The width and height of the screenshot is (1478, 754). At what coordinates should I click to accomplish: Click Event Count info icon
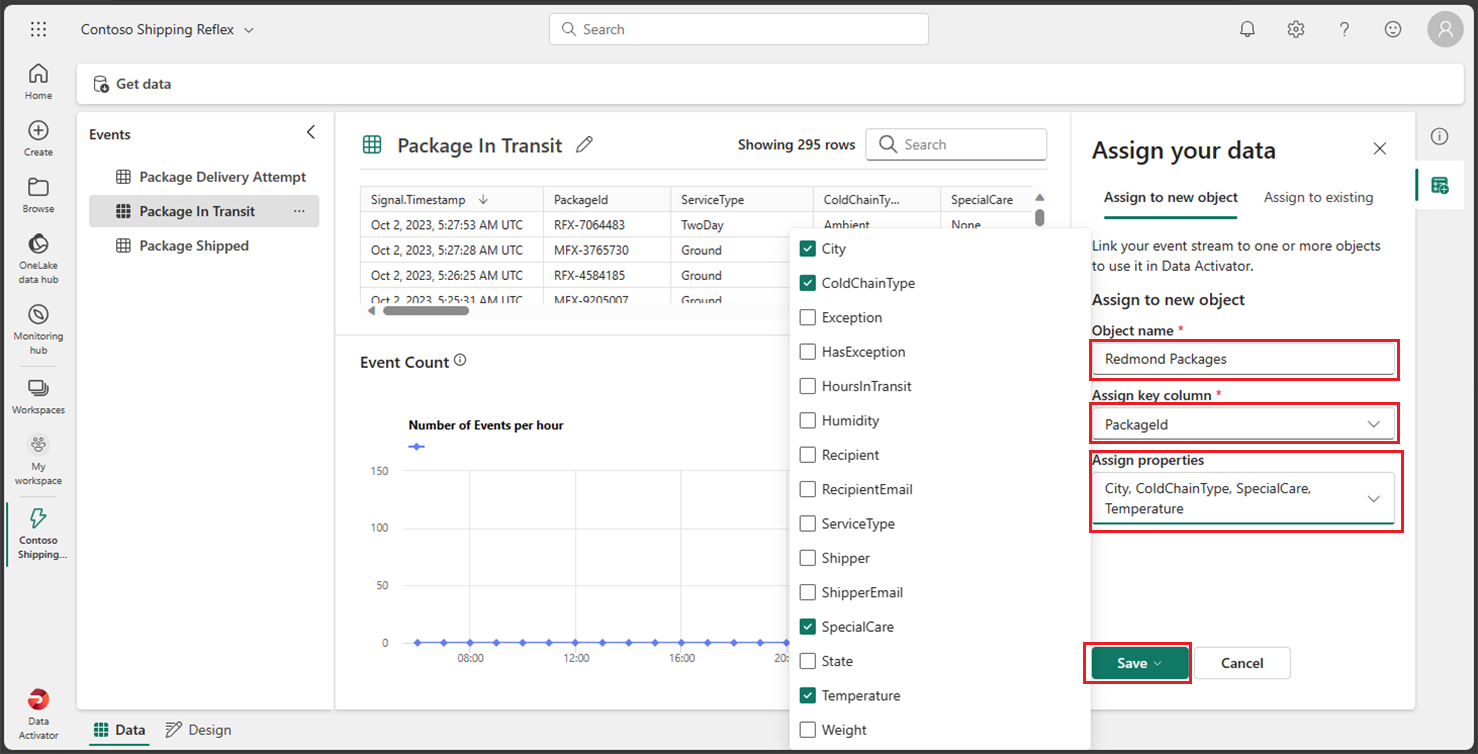460,360
